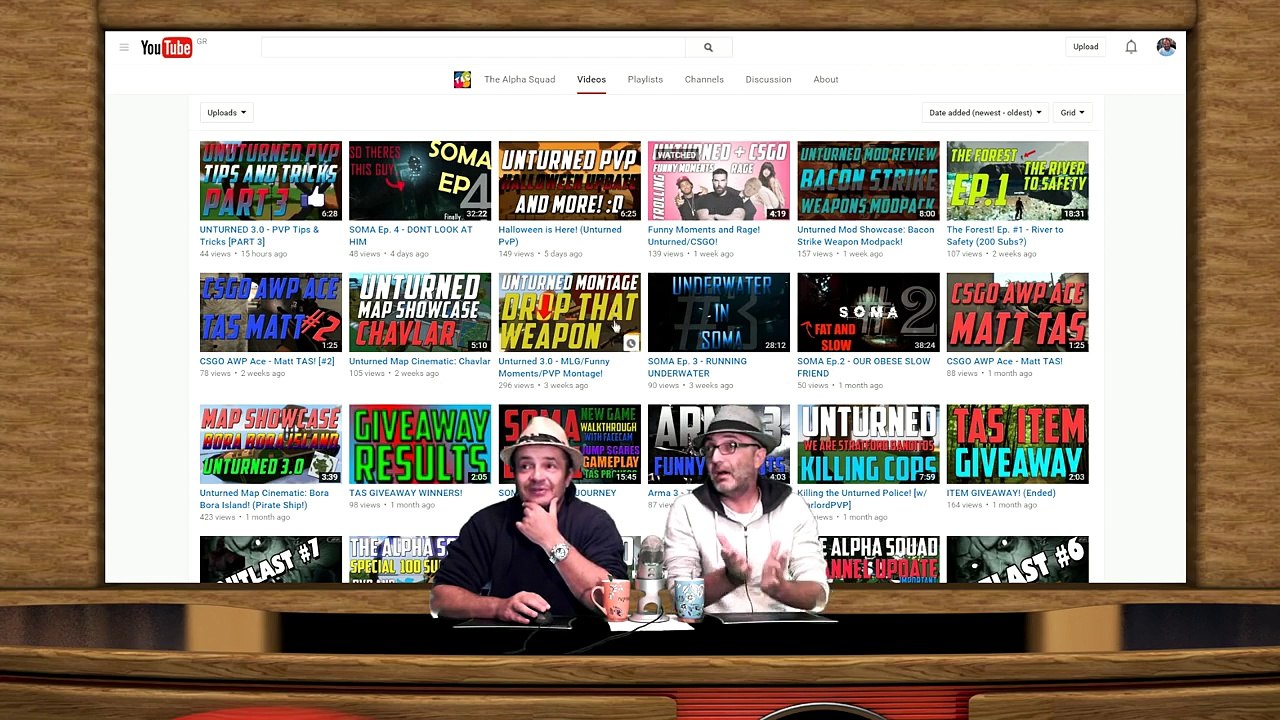Open watched Funny Moments and Rage thumbnail

719,181
